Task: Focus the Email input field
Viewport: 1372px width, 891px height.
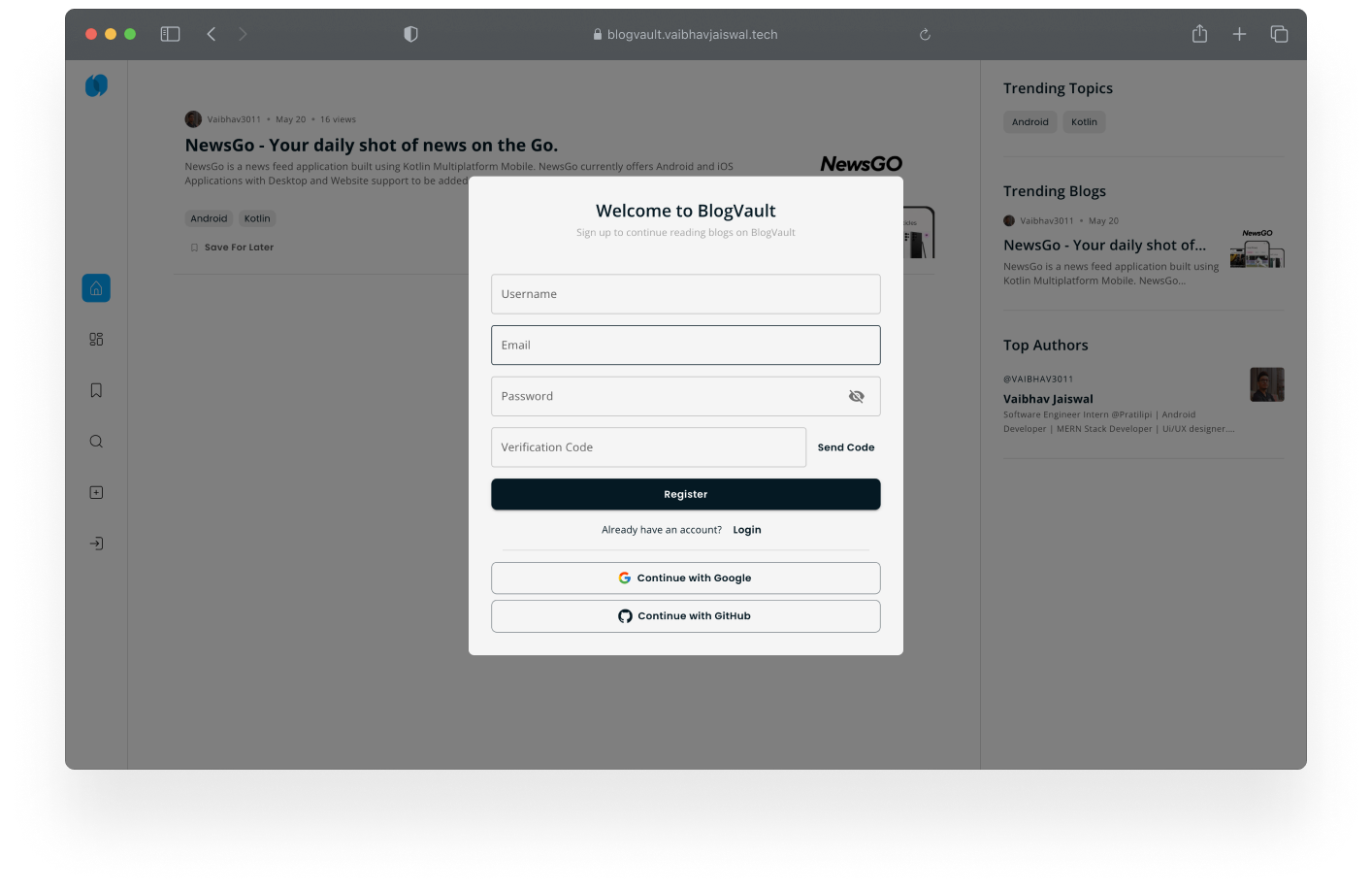Action: coord(685,345)
